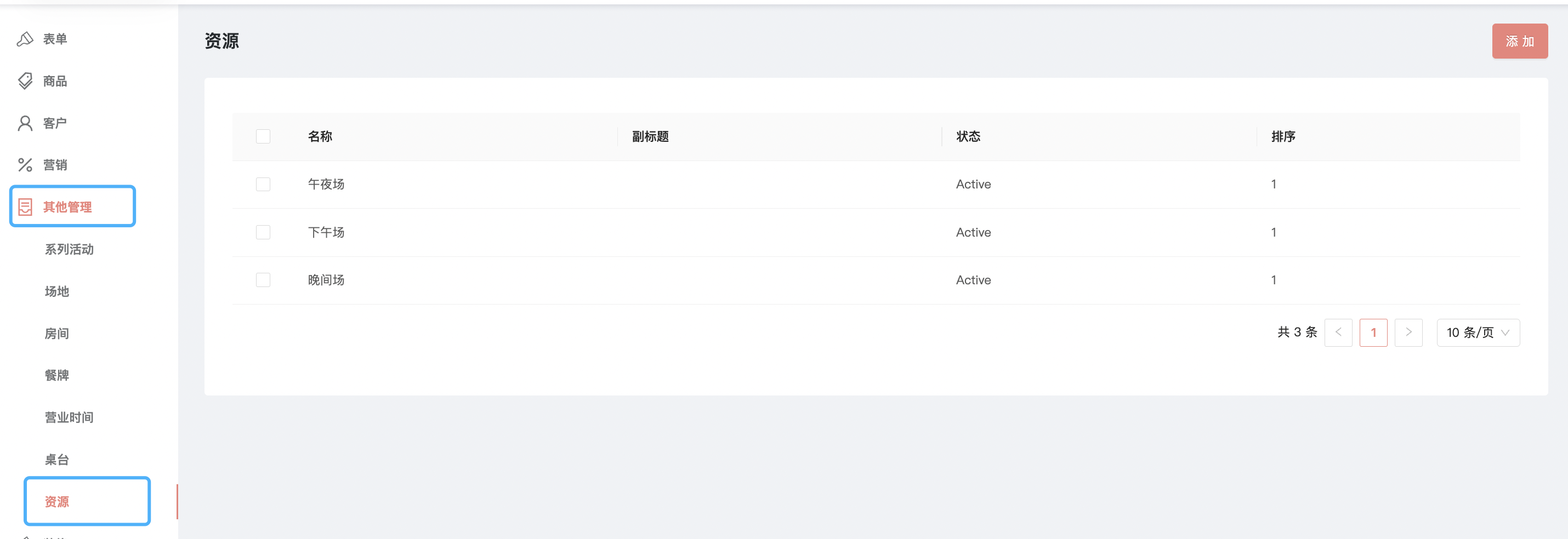Check the 午夜场 row checkbox
This screenshot has width=1568, height=539.
pos(263,185)
